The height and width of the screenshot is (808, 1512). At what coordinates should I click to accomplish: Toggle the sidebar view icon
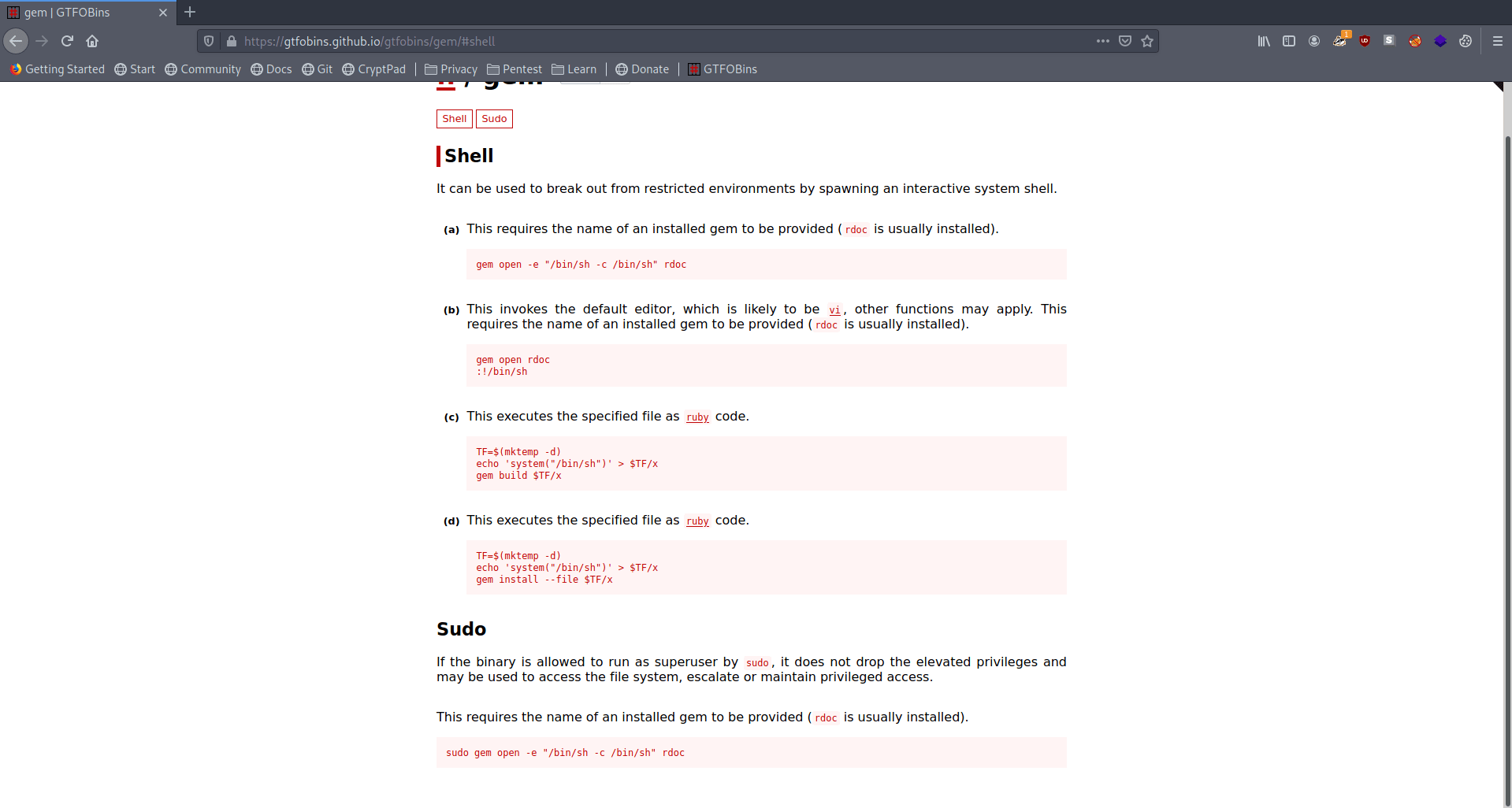pos(1289,41)
